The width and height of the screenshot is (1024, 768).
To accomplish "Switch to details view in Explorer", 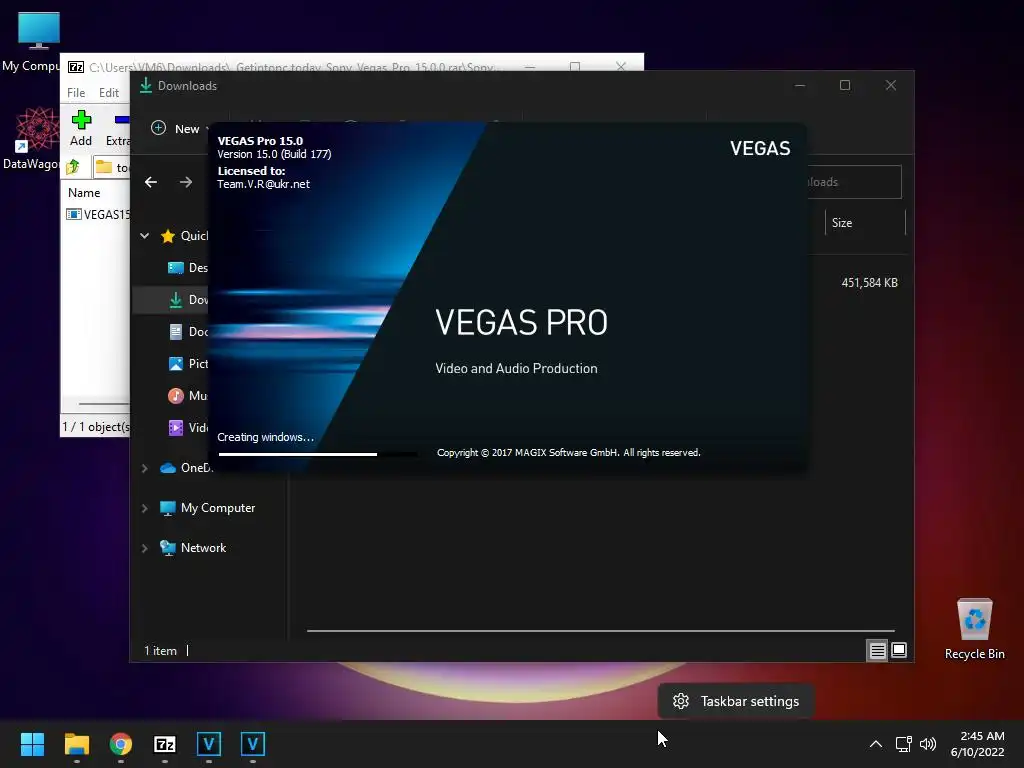I will [877, 650].
